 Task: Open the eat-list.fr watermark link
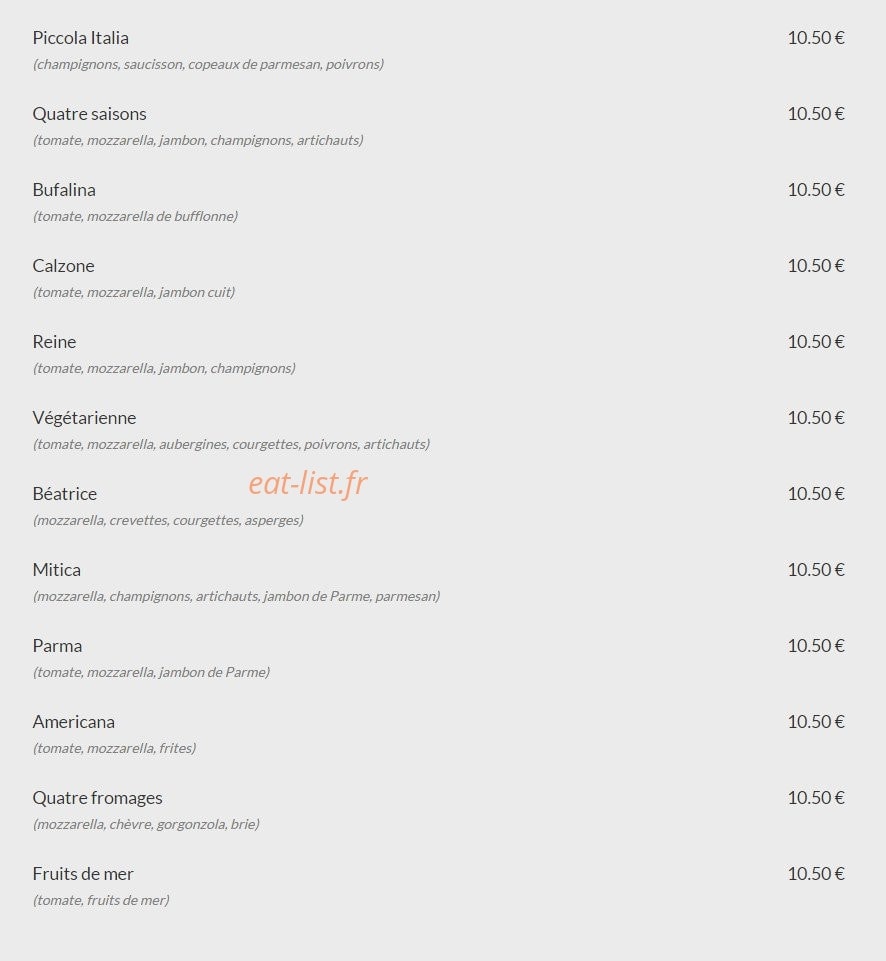click(308, 483)
